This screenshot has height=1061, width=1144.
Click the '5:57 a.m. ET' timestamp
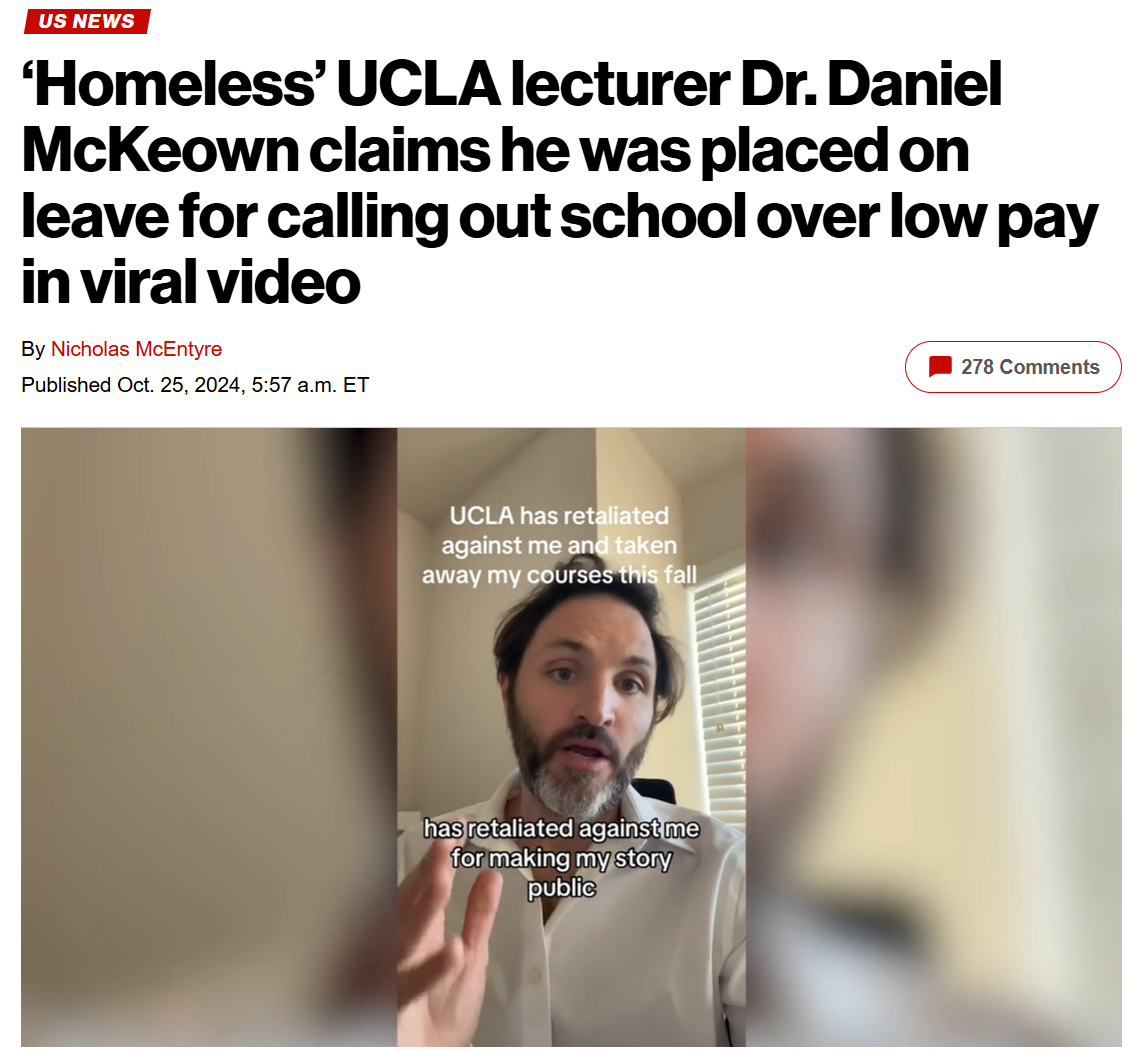coord(310,385)
